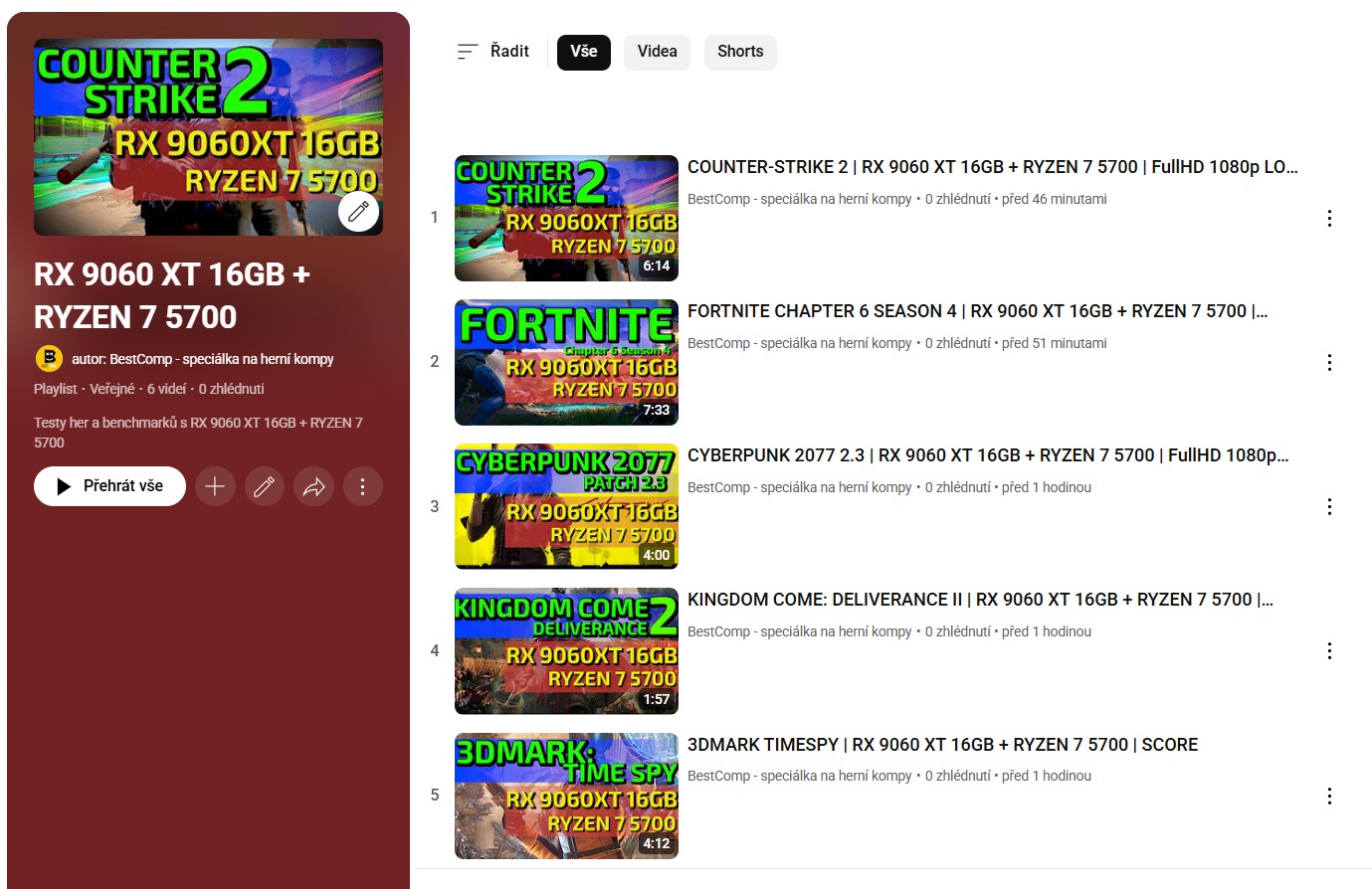
Task: Open options menu for 3DMark TimeSpy video
Action: [1329, 796]
